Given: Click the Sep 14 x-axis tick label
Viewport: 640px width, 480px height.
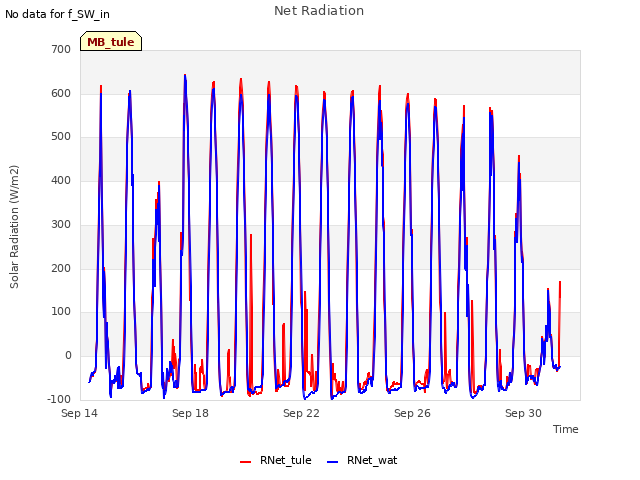Looking at the screenshot, I should point(80,413).
